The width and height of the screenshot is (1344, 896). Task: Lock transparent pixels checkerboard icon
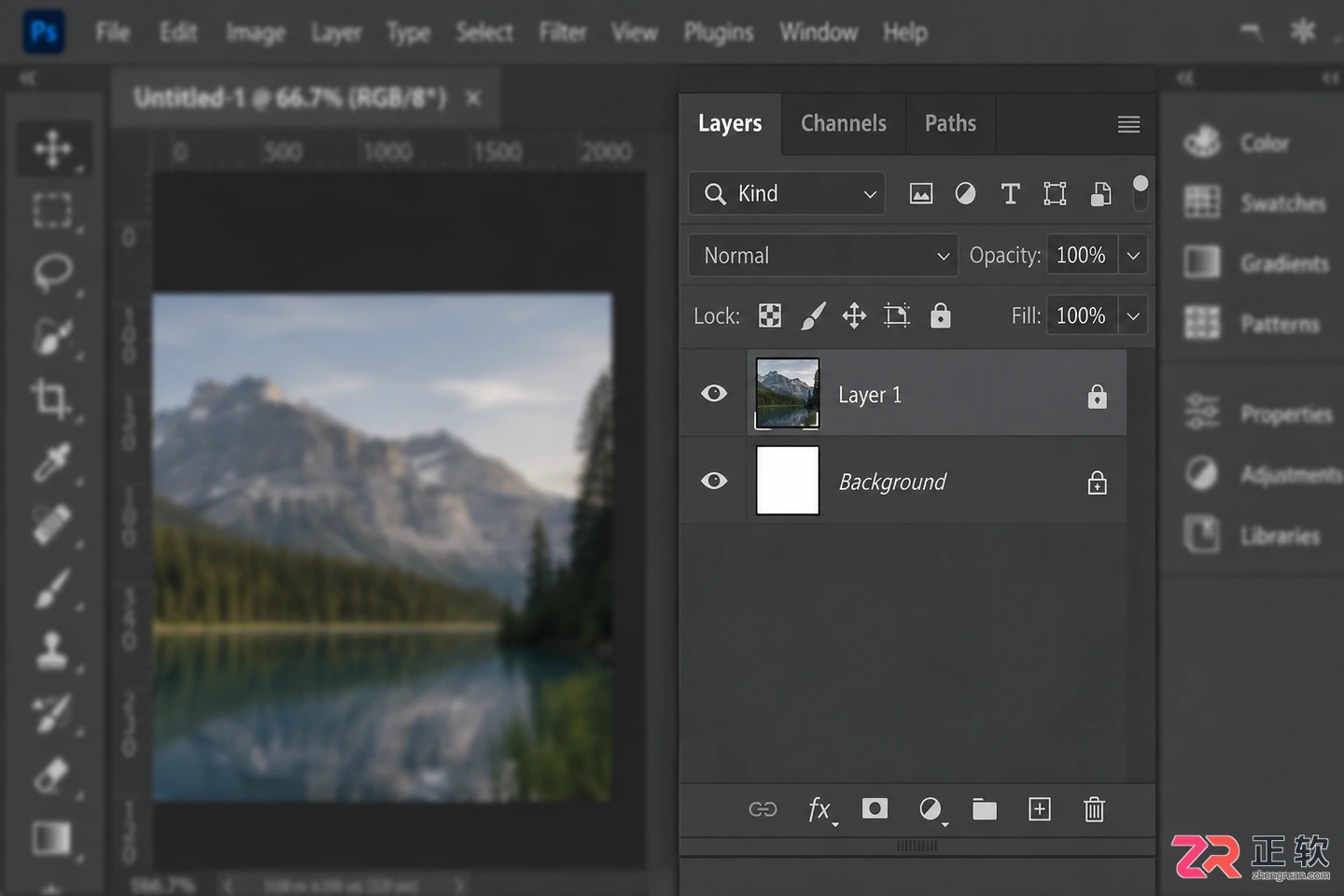click(x=770, y=315)
